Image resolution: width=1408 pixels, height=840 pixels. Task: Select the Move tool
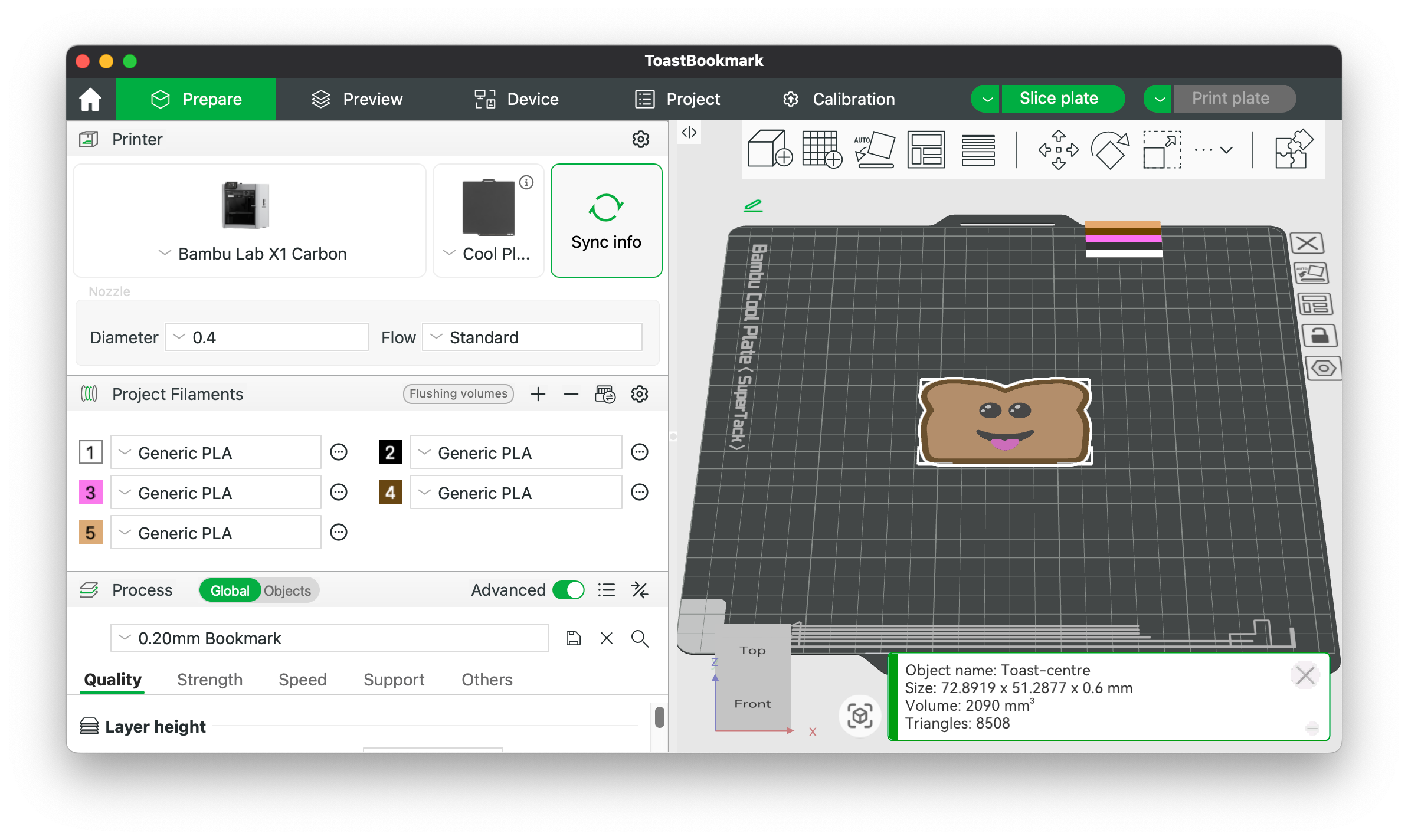click(x=1058, y=149)
